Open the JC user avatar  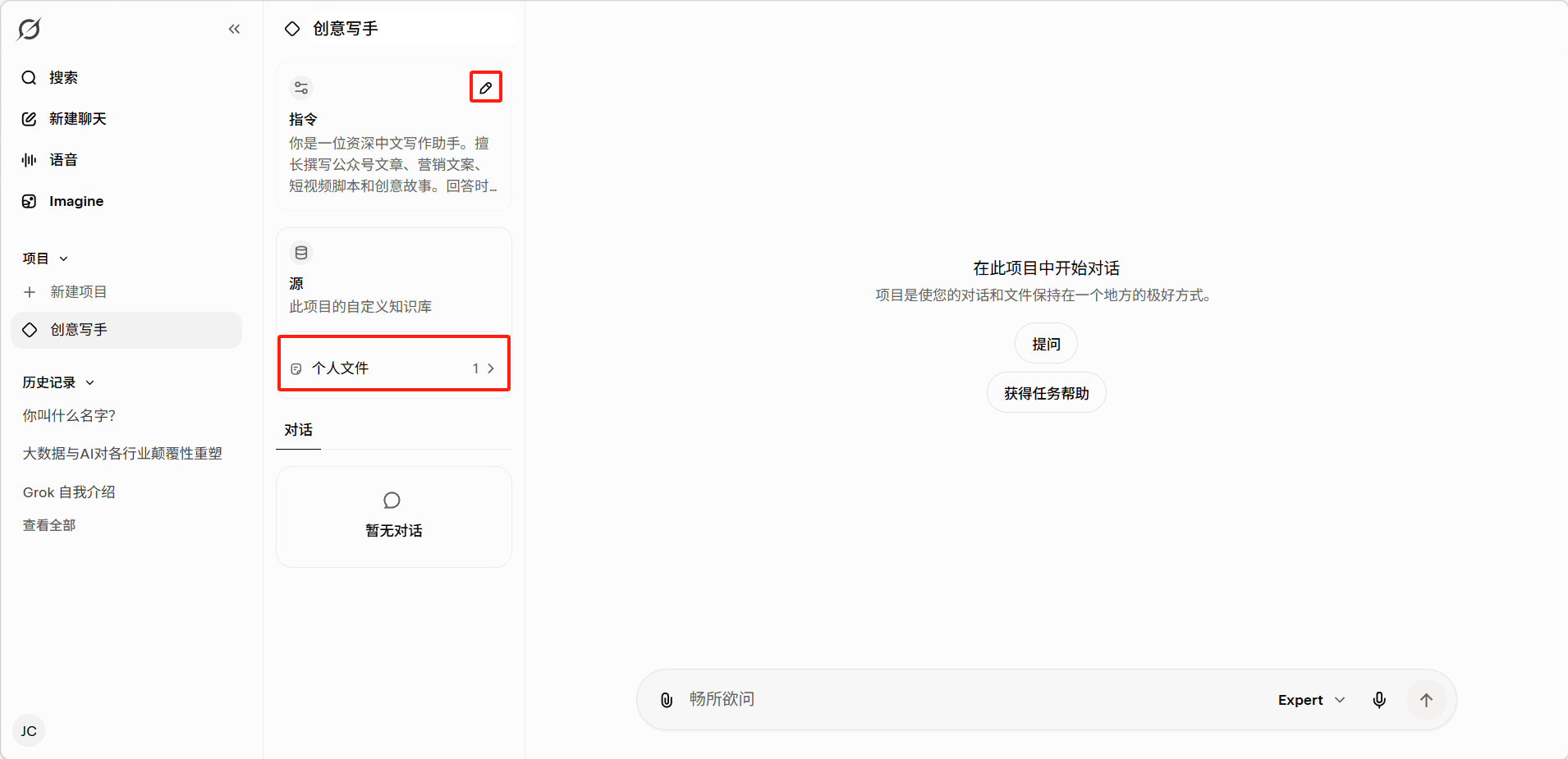[29, 731]
